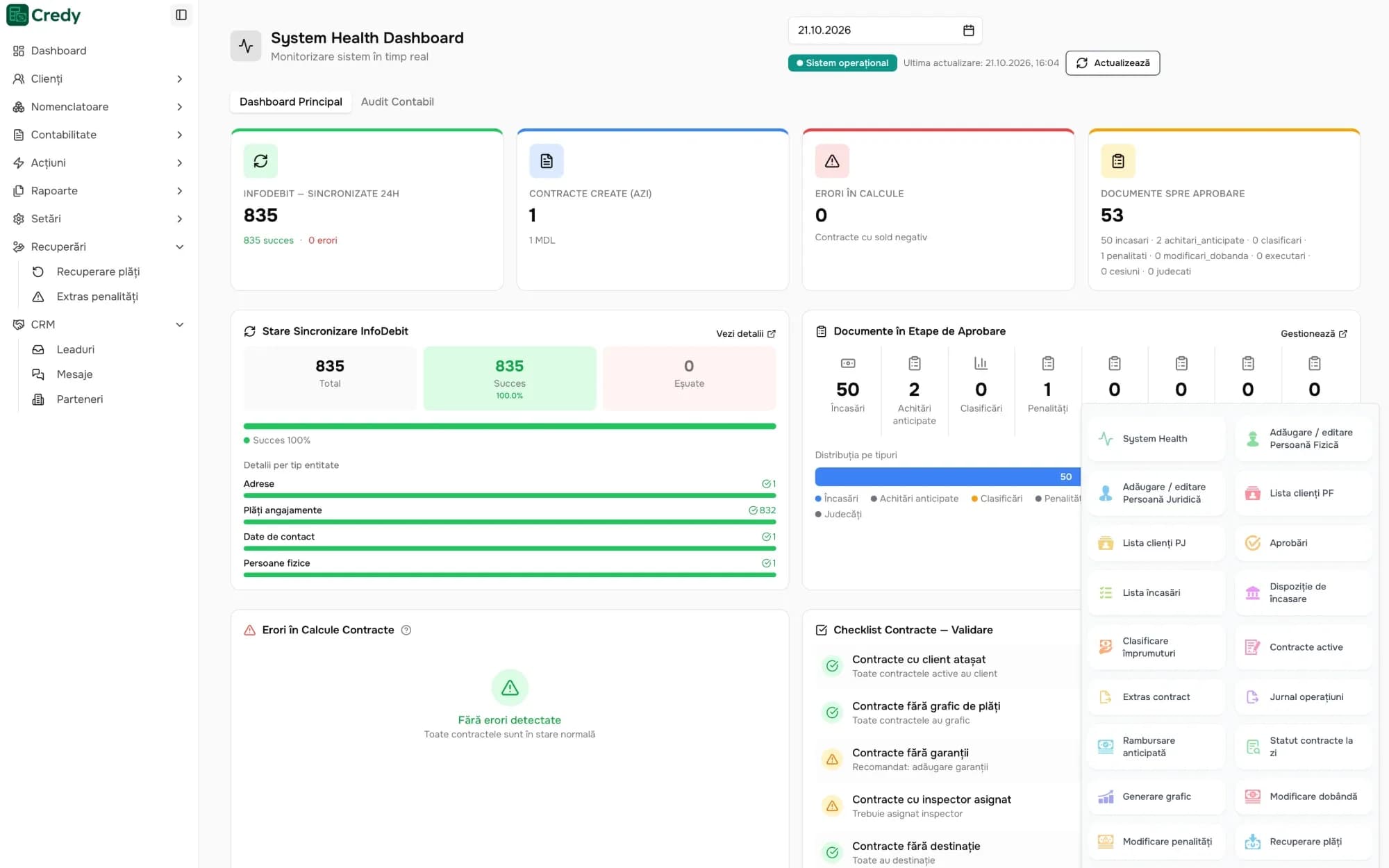
Task: Open Extras contract shortcut tile
Action: [1156, 697]
